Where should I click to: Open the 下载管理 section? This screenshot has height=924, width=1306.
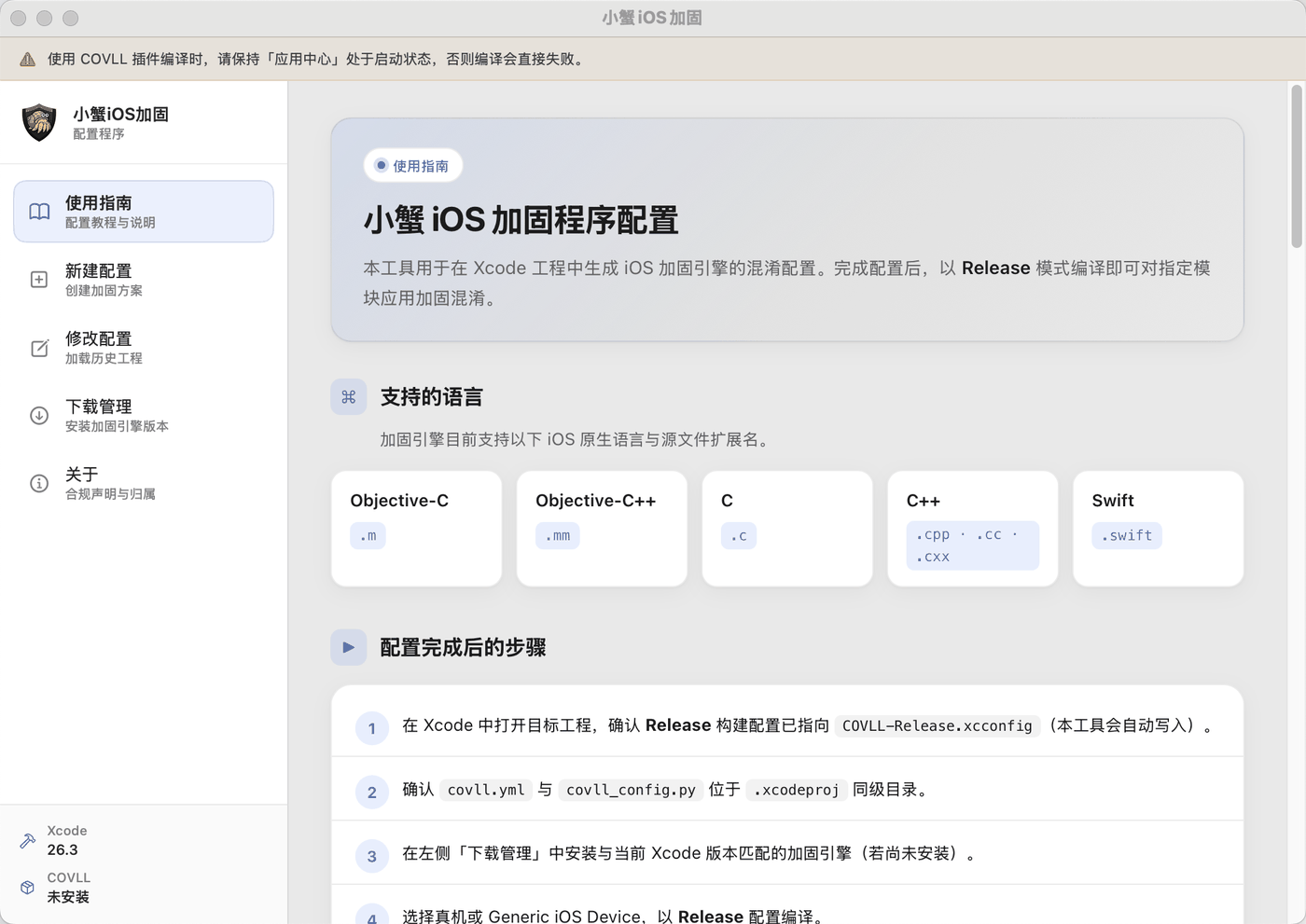click(144, 416)
